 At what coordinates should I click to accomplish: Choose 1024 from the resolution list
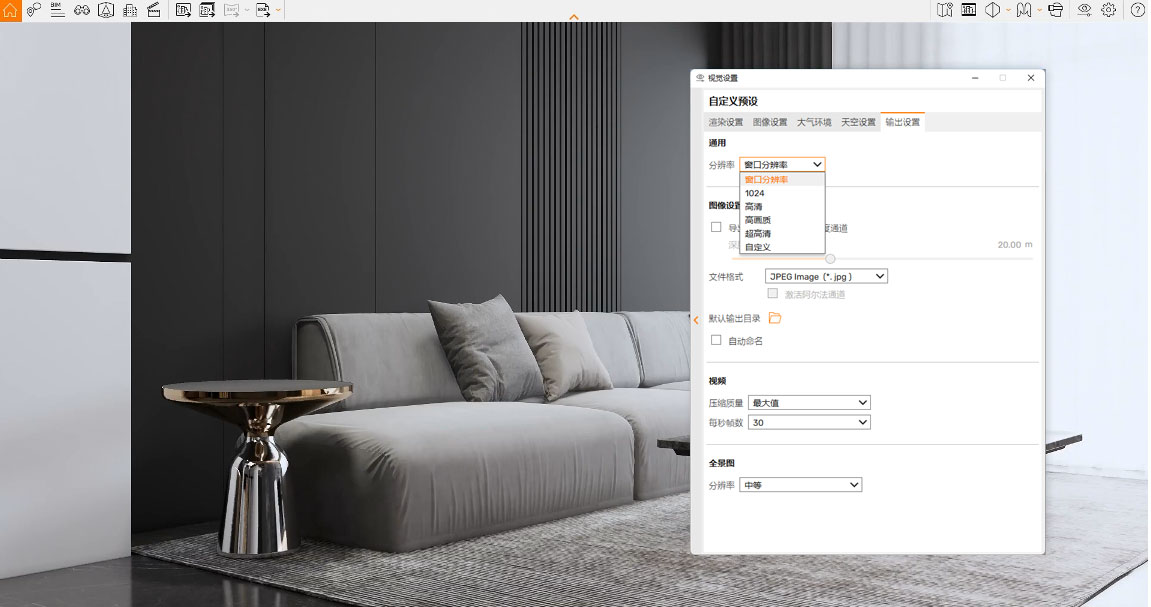coord(783,193)
